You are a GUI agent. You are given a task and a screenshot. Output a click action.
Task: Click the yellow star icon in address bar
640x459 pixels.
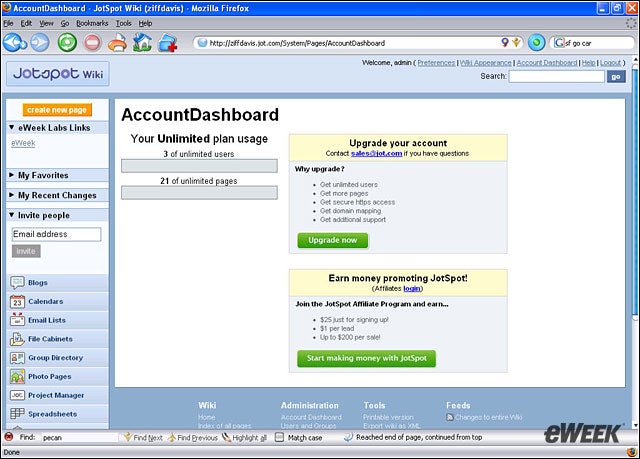(x=516, y=42)
